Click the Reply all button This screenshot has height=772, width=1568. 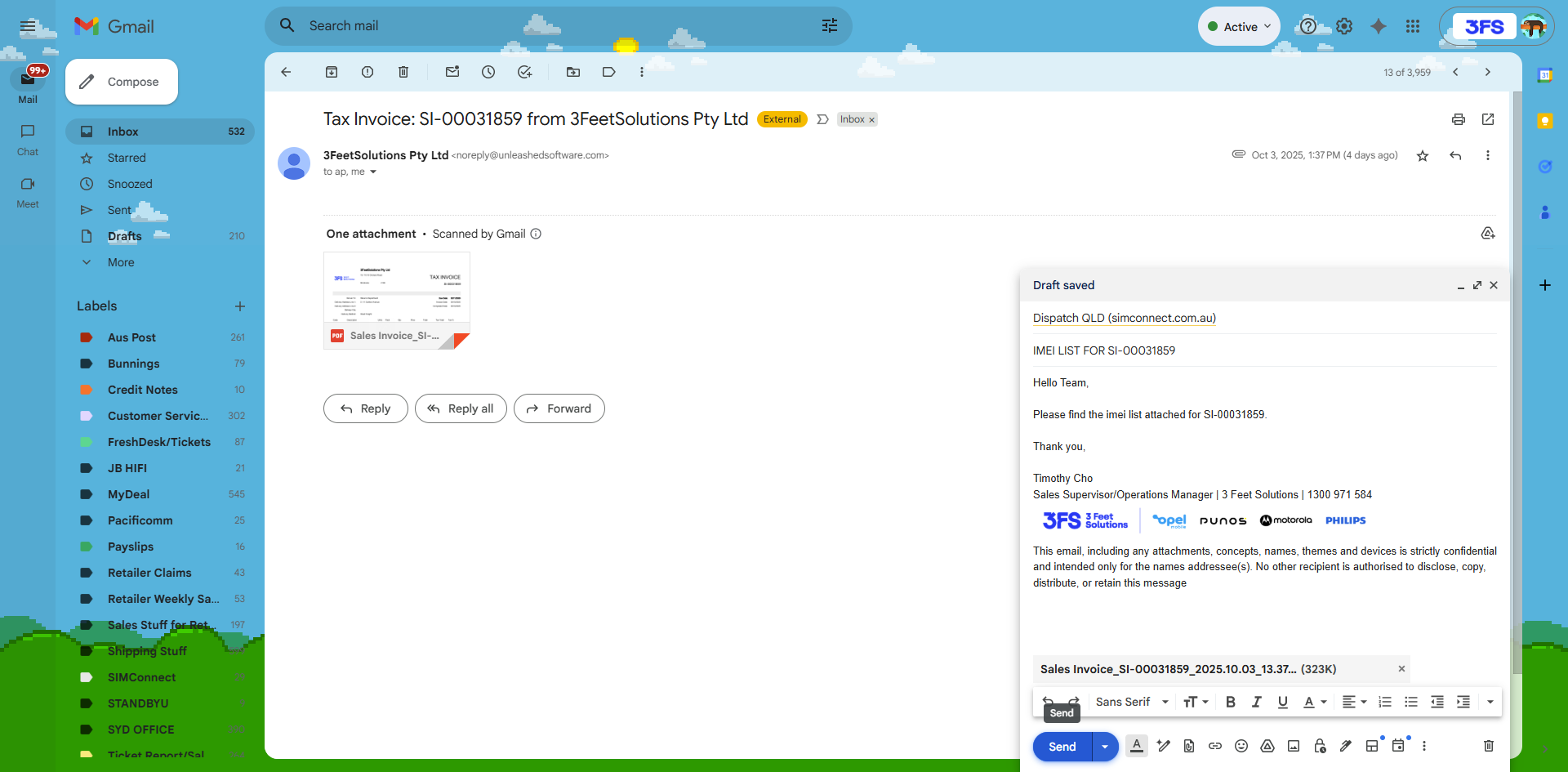point(461,408)
